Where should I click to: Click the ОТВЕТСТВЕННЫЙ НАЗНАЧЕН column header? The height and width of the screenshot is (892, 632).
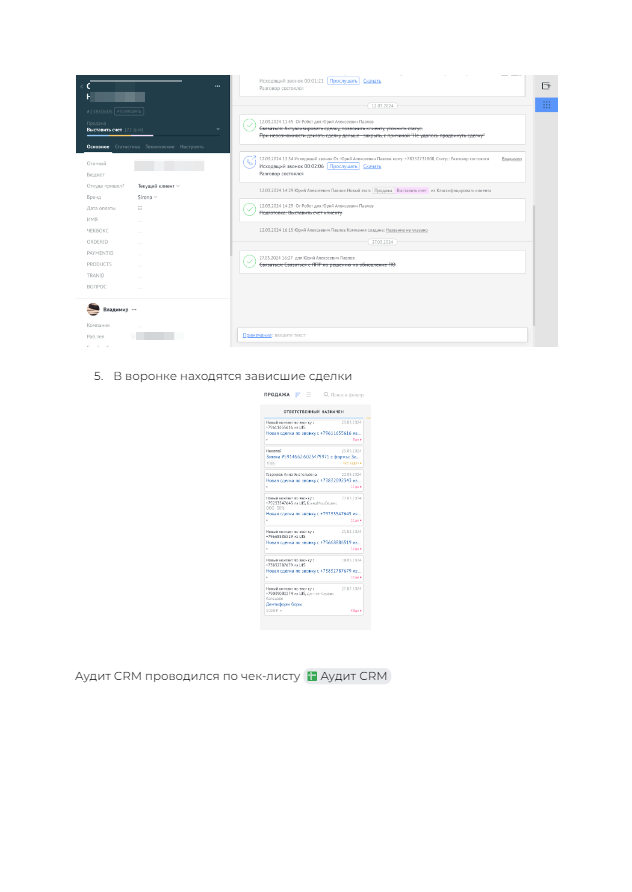click(x=313, y=411)
